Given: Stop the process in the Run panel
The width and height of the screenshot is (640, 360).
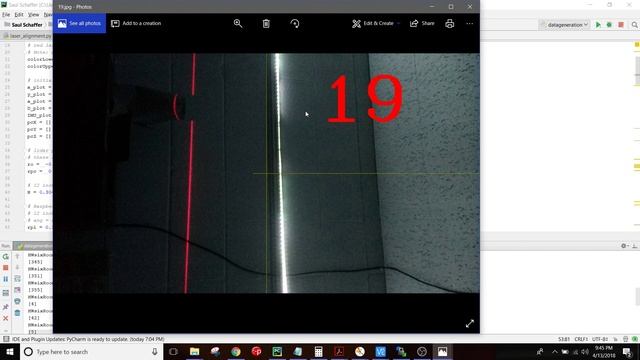Looking at the screenshot, I should (6, 268).
